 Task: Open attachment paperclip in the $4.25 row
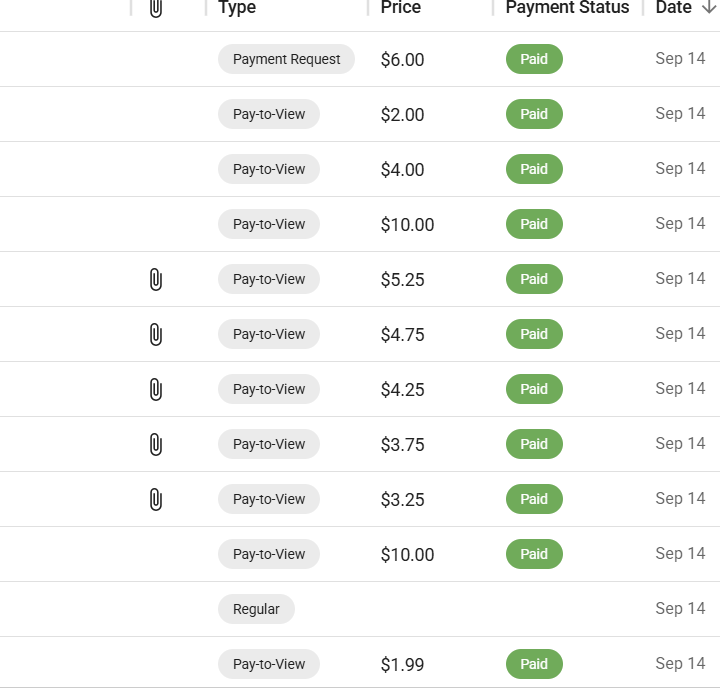[x=156, y=389]
